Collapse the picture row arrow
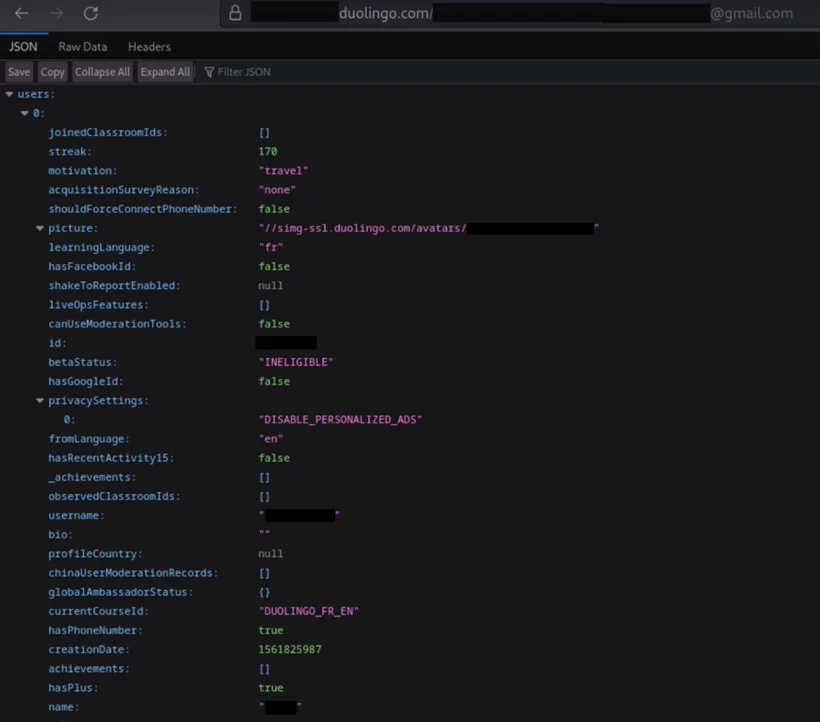The height and width of the screenshot is (722, 820). coord(40,228)
